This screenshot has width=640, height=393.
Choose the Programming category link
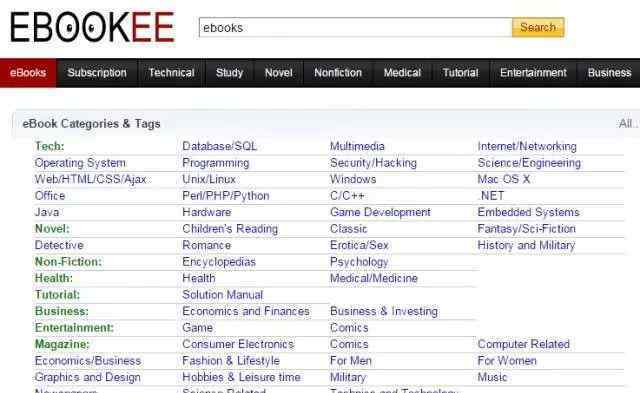(x=216, y=163)
